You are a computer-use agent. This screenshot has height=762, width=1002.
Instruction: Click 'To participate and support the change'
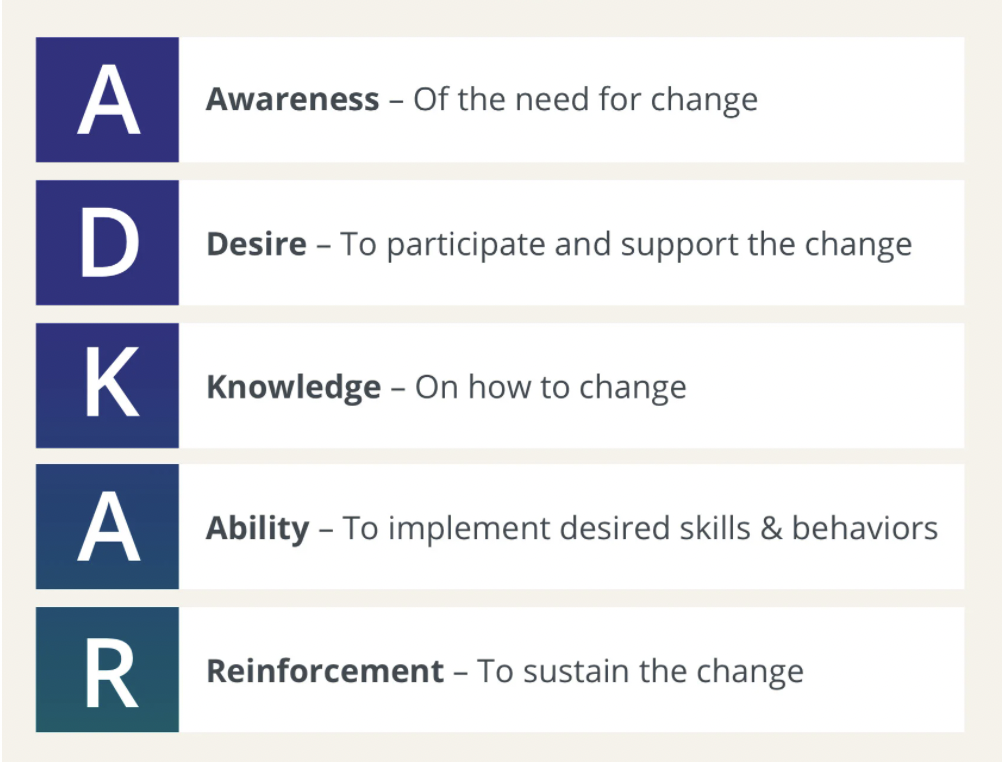626,245
